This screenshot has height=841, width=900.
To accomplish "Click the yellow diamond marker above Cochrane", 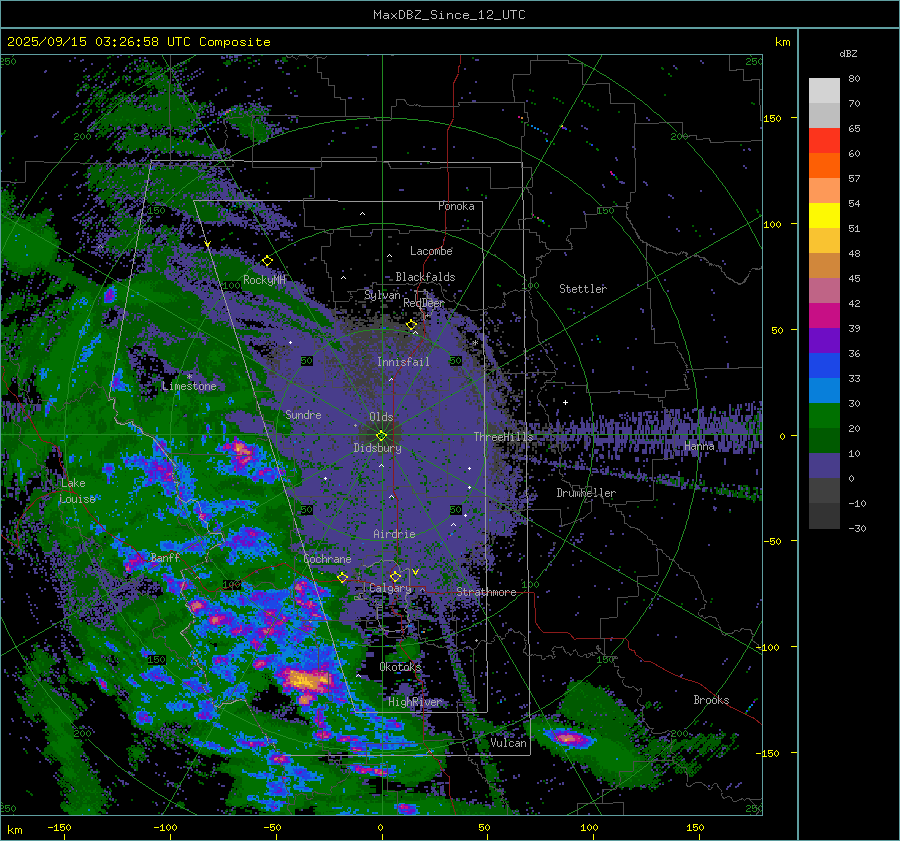I will (343, 577).
